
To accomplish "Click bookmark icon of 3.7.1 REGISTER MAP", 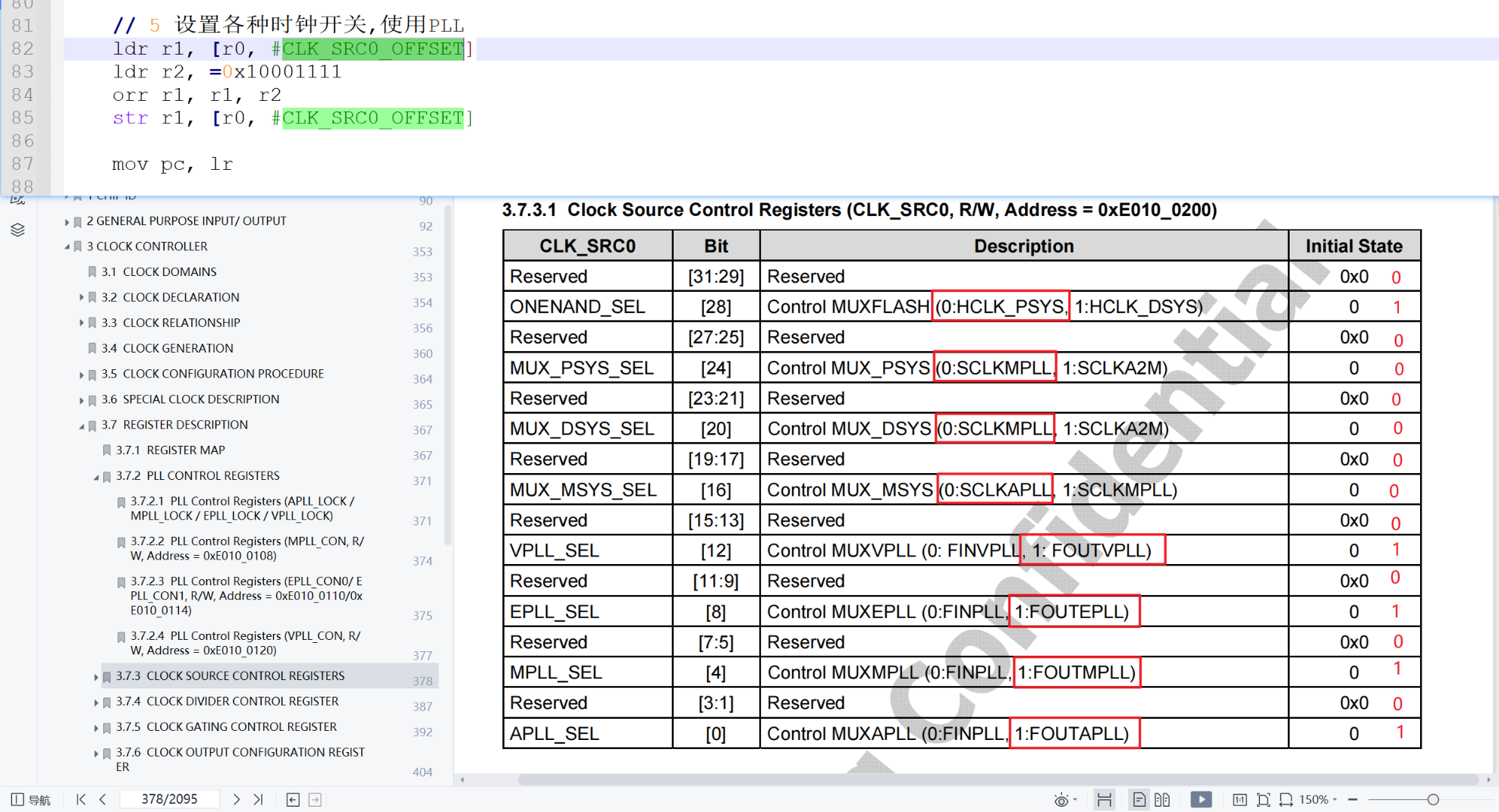I will click(x=107, y=450).
